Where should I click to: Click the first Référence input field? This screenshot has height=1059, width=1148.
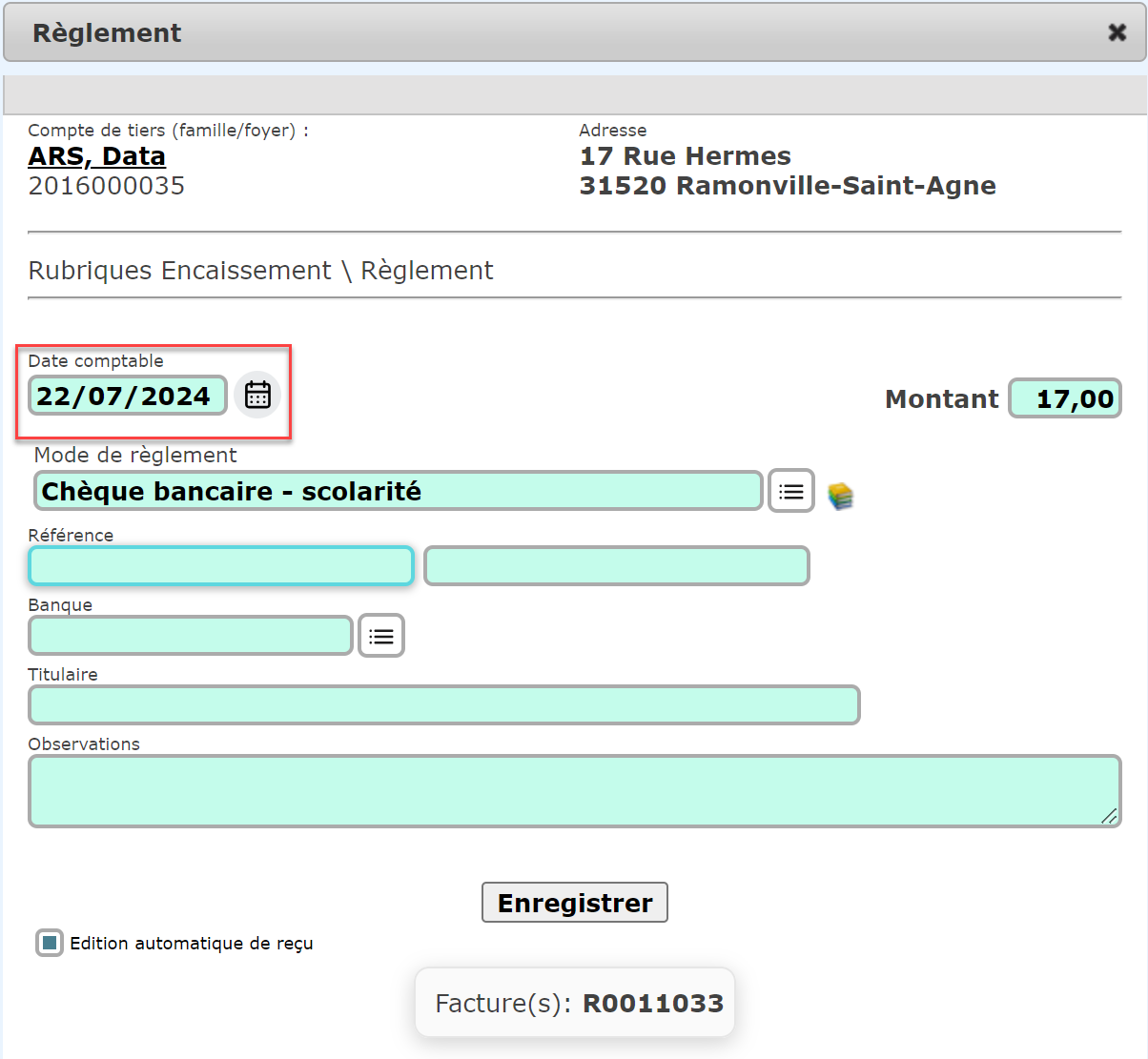(x=221, y=566)
